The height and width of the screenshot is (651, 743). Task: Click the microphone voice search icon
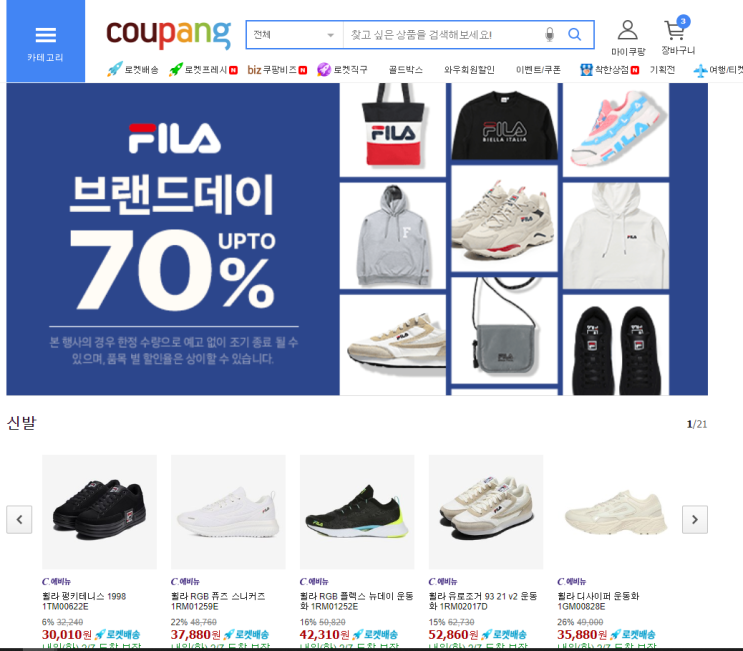click(550, 35)
